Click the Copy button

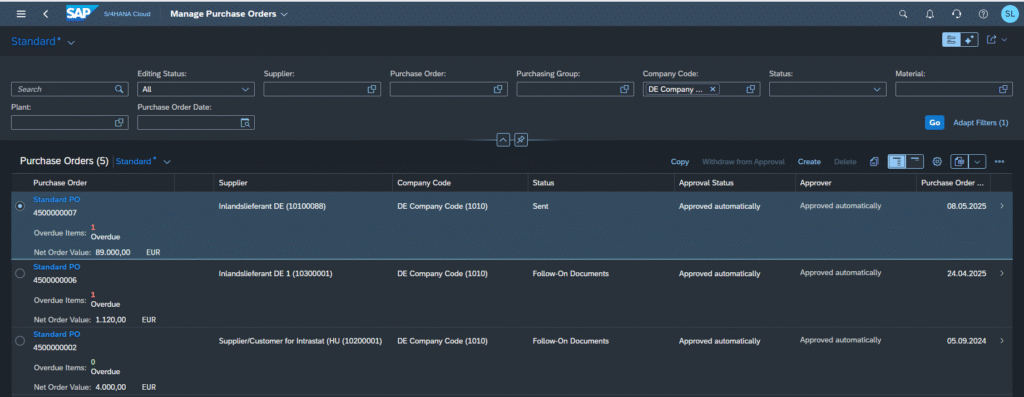[x=680, y=161]
